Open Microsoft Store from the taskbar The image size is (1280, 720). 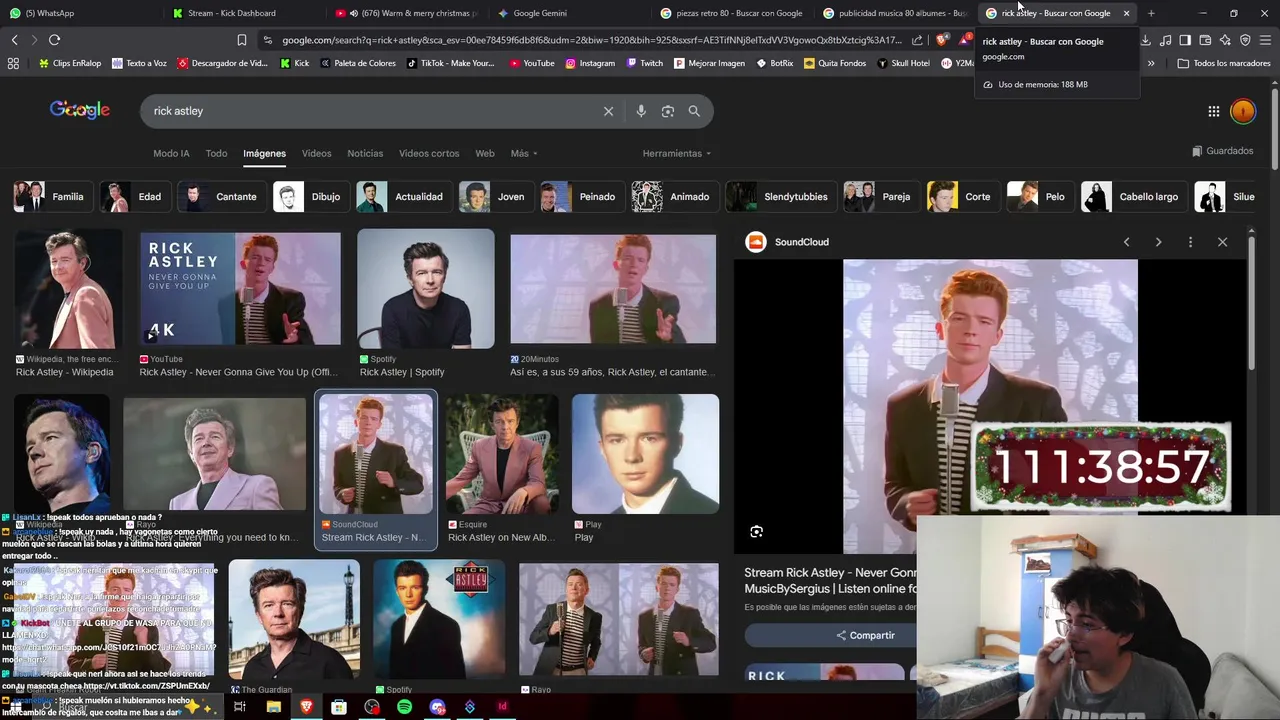pyautogui.click(x=339, y=707)
